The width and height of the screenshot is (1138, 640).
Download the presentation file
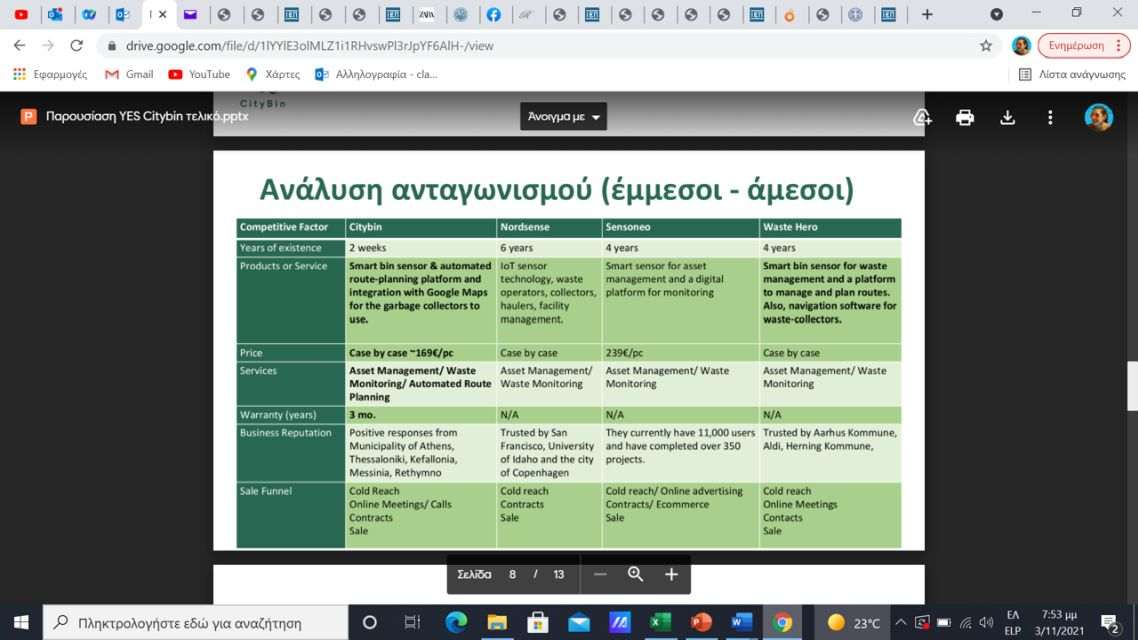coord(1008,117)
